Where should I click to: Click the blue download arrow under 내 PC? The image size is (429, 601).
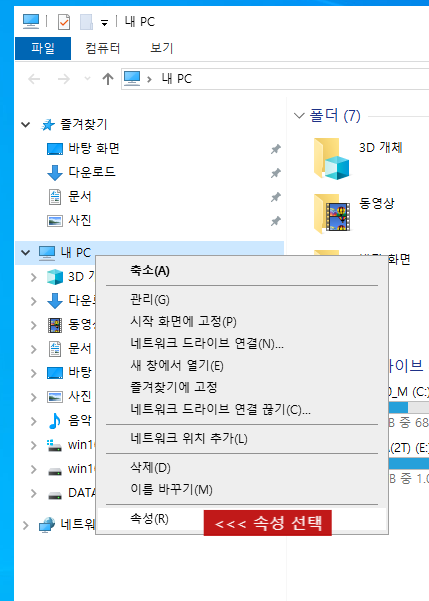[55, 301]
